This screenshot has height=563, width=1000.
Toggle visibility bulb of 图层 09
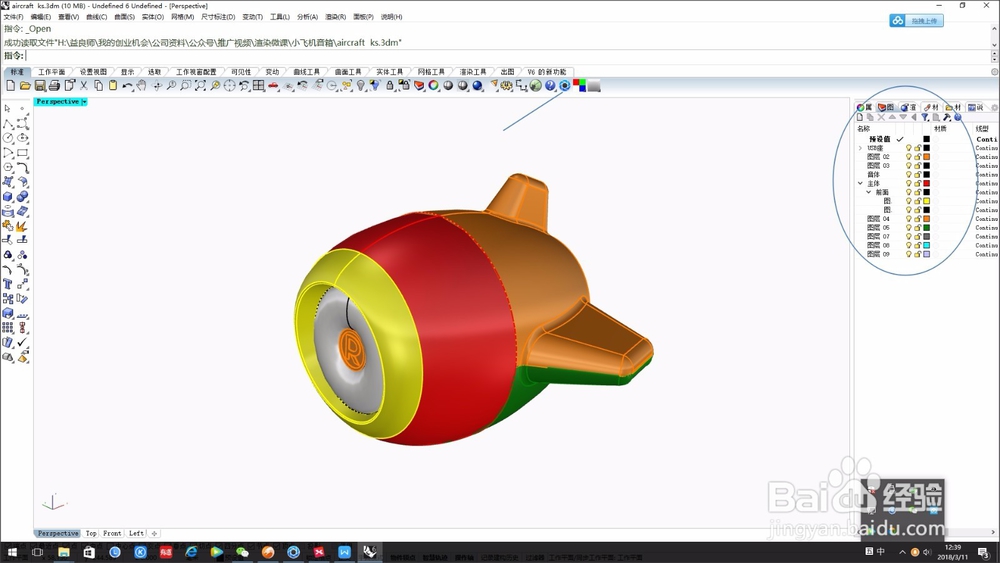909,254
